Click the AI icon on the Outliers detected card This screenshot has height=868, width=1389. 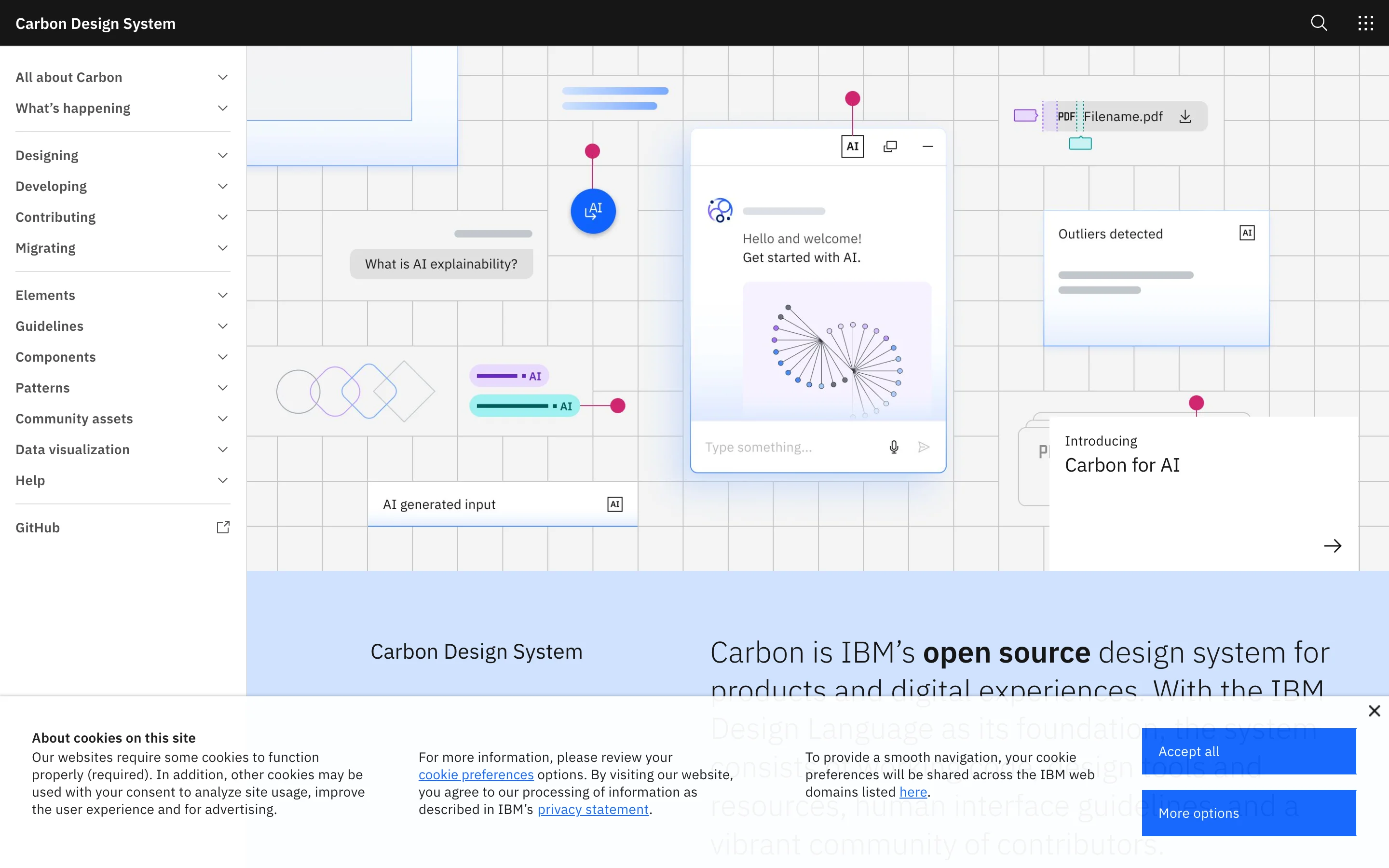1247,232
